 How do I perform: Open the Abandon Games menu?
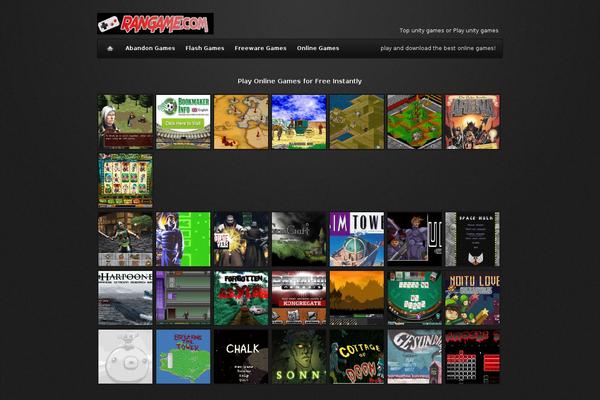[150, 48]
